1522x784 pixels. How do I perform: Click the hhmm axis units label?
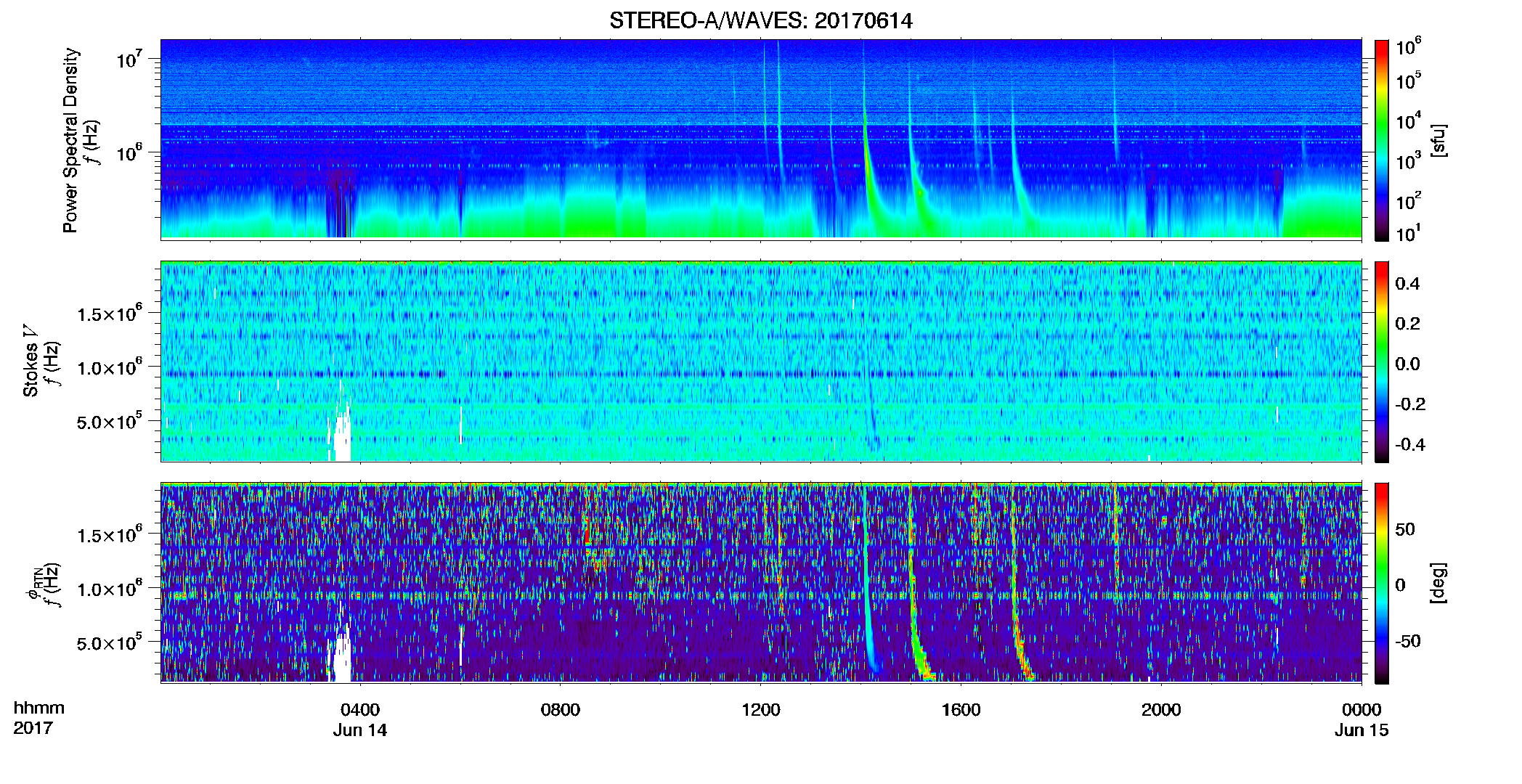point(39,708)
